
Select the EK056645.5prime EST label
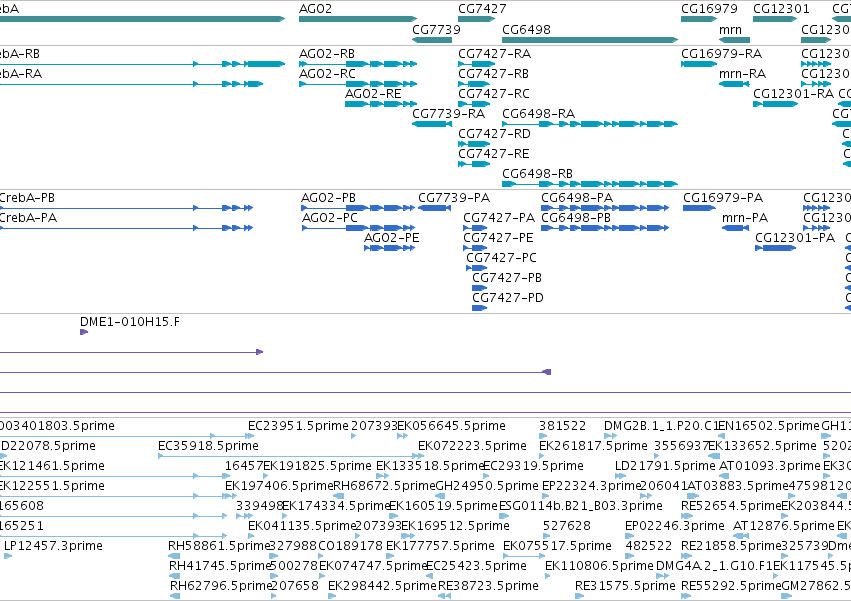tap(452, 426)
